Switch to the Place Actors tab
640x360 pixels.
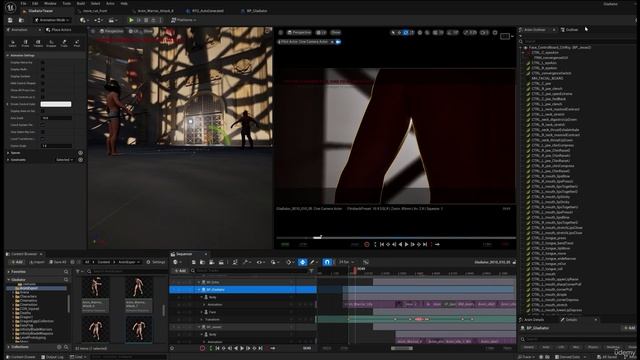coord(59,30)
